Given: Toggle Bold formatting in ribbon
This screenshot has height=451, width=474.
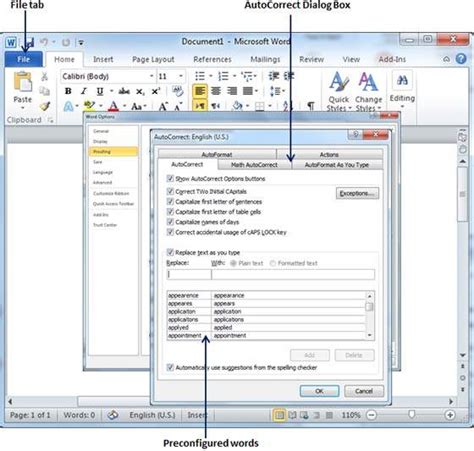Looking at the screenshot, I should point(68,91).
